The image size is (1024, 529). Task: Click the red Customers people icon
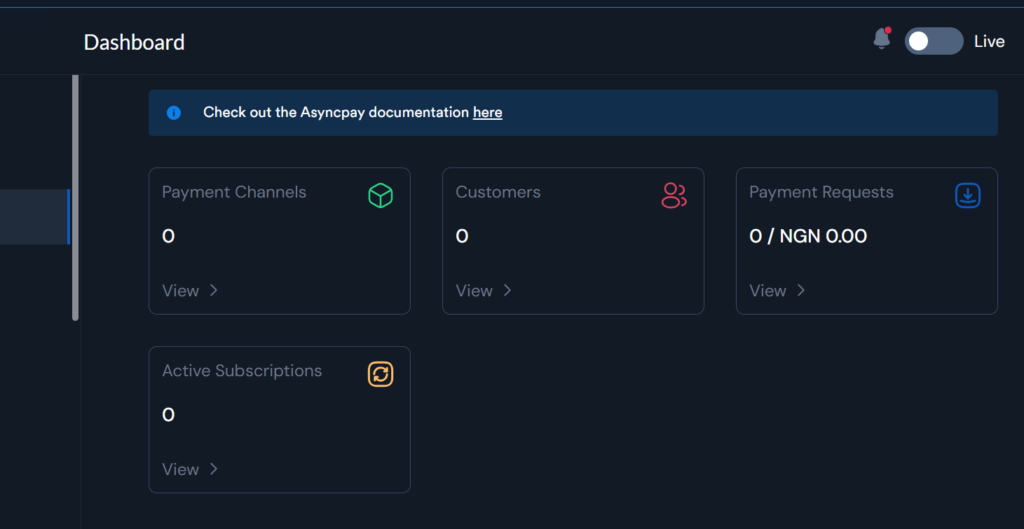(x=674, y=196)
